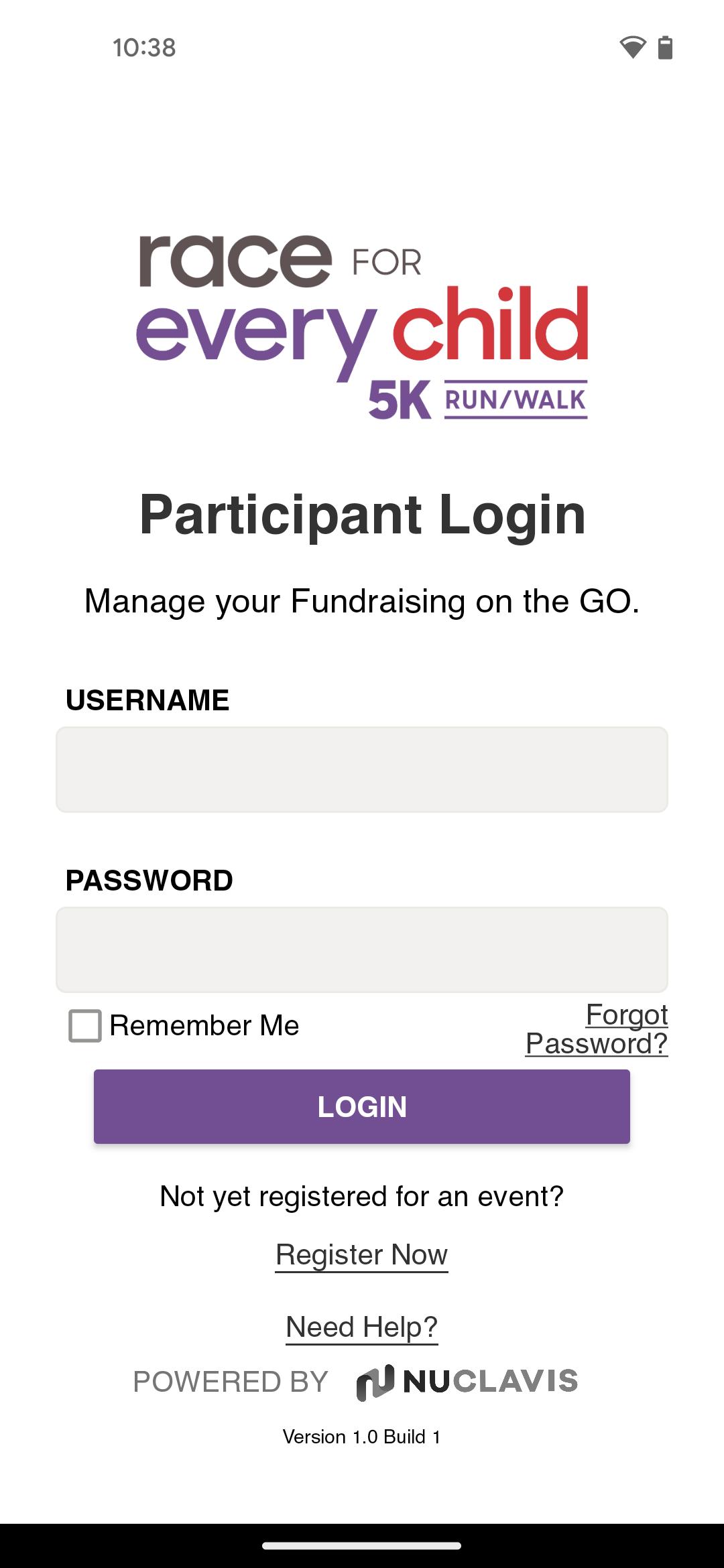
Task: Tap the Version 1.0 Build 1 text
Action: pyautogui.click(x=362, y=1437)
